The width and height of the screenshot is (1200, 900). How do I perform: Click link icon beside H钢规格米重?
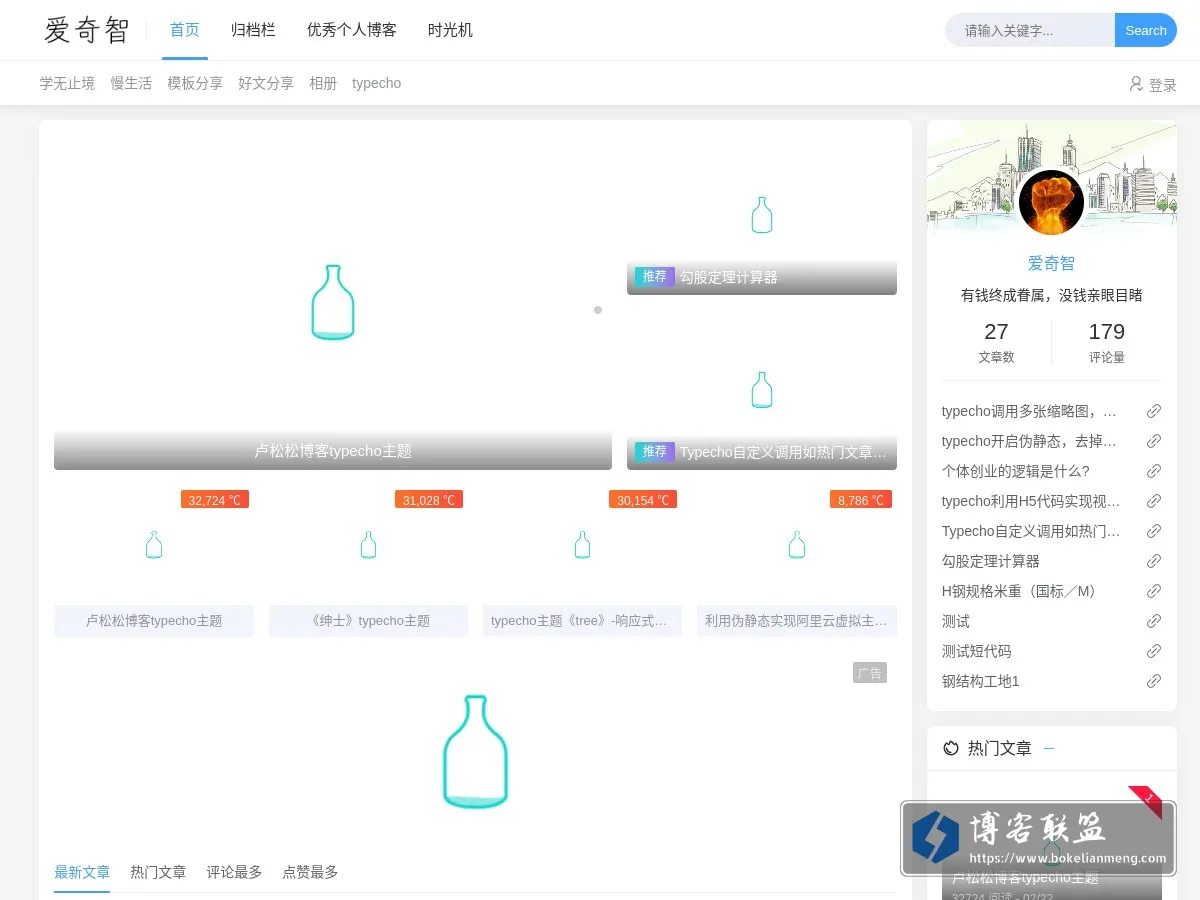(1154, 591)
